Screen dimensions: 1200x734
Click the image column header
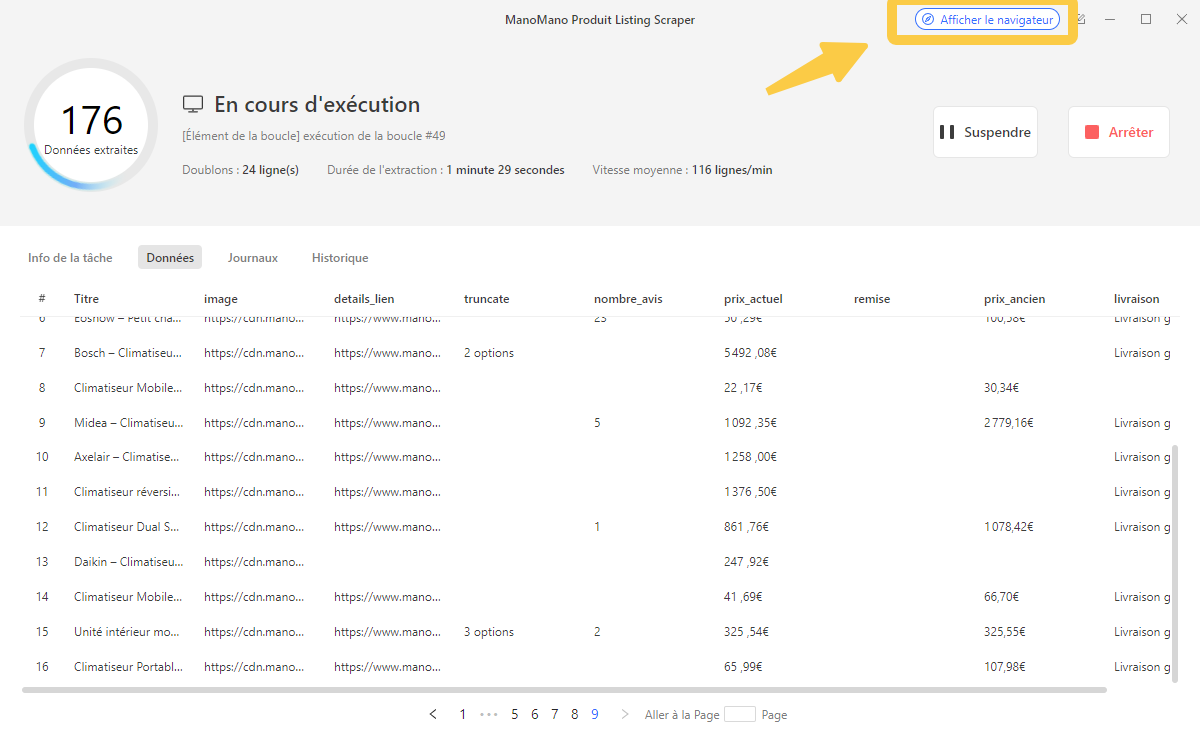tap(221, 299)
